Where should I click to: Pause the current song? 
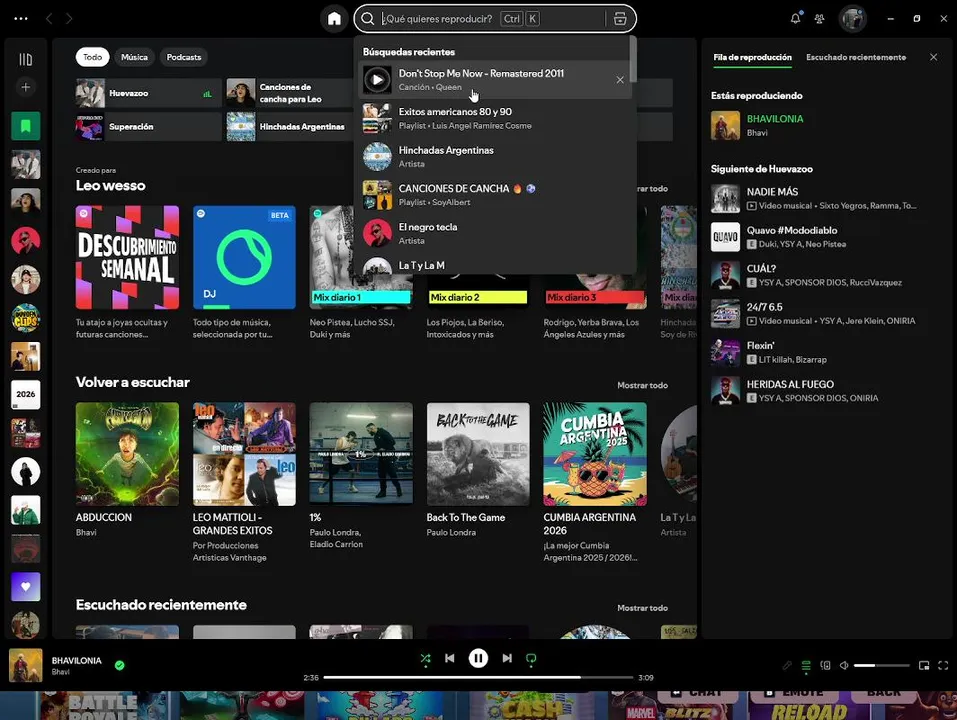tap(478, 658)
